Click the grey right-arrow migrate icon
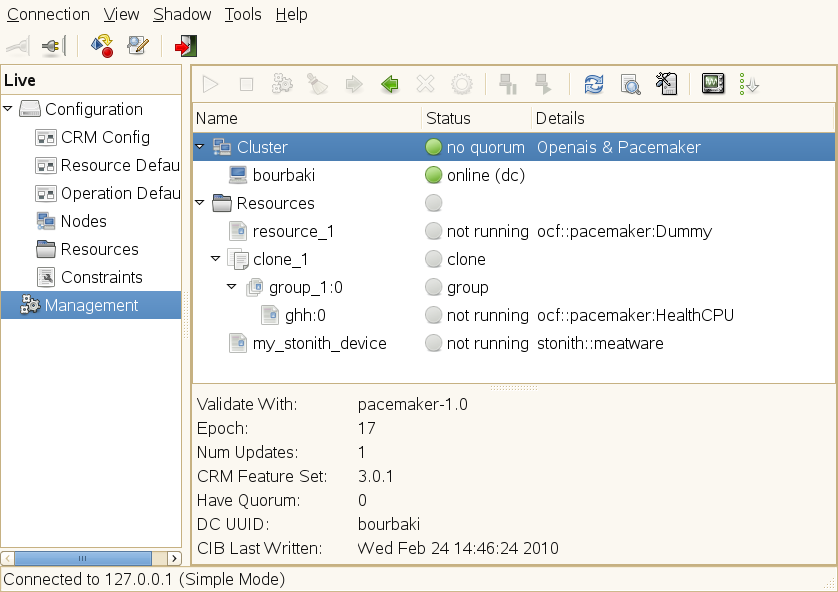The height and width of the screenshot is (592, 838). click(354, 84)
